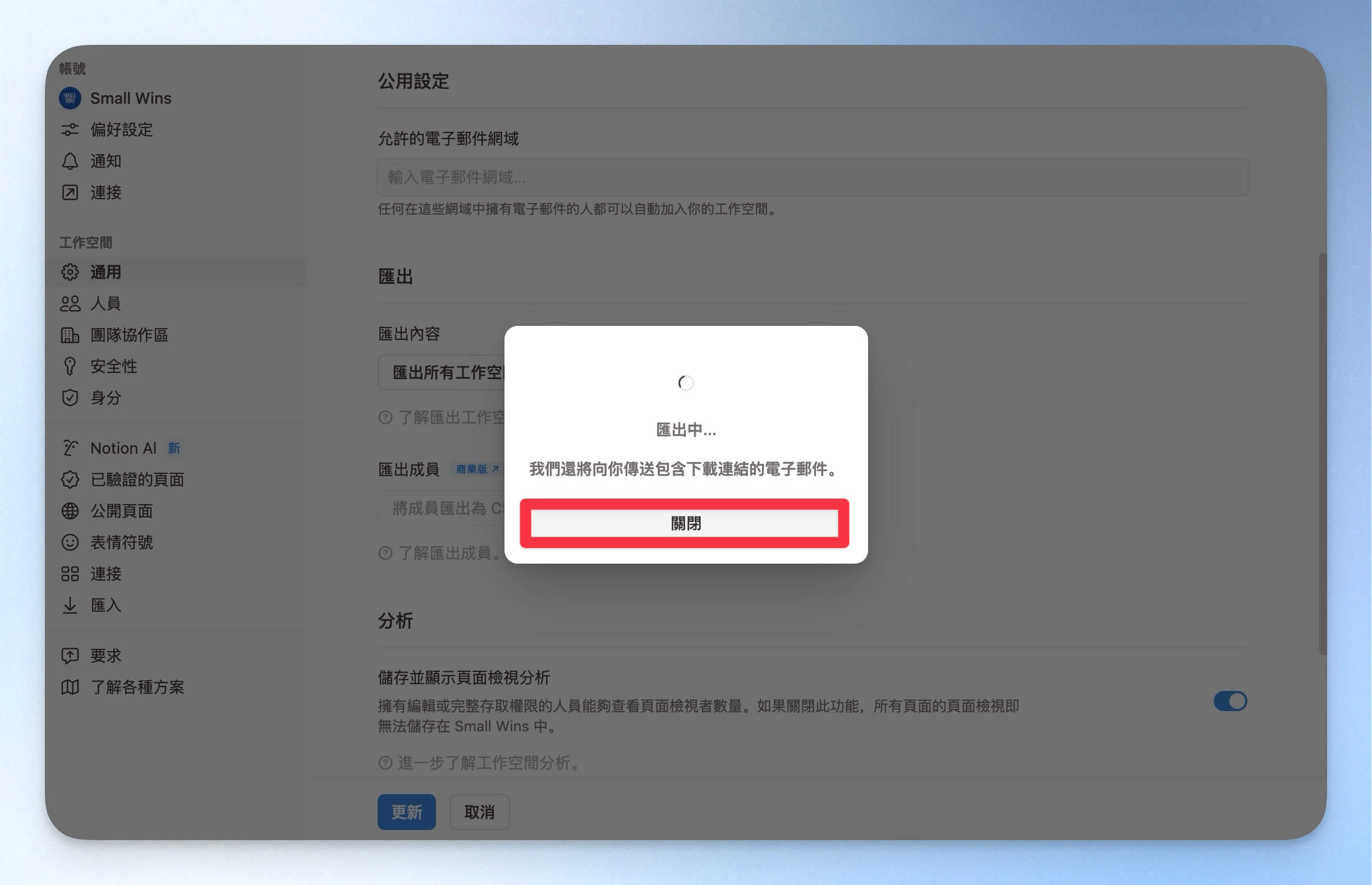Click the 公開頁面 globe icon
This screenshot has width=1372, height=885.
(x=70, y=511)
